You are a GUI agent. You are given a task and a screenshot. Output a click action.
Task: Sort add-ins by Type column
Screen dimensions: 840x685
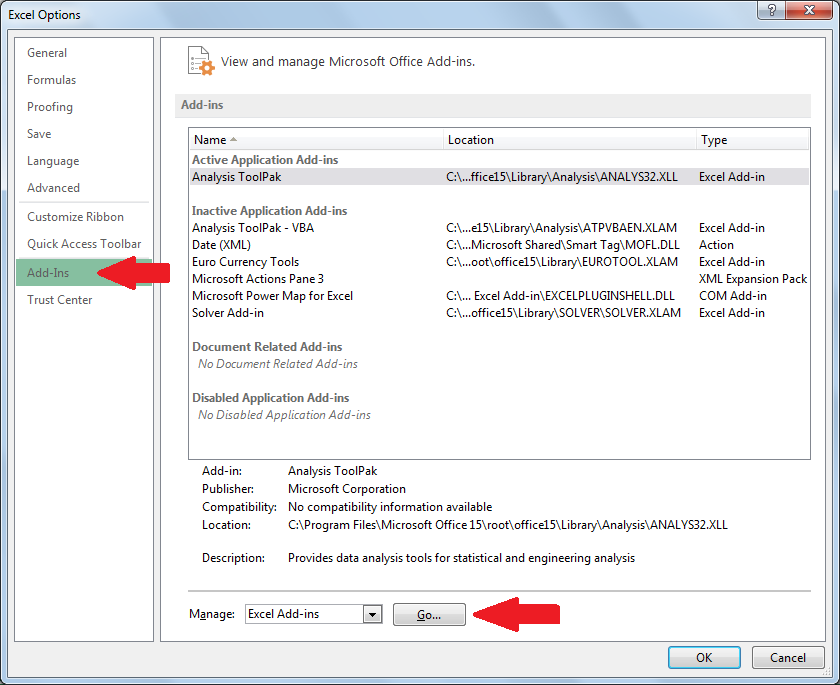(752, 140)
